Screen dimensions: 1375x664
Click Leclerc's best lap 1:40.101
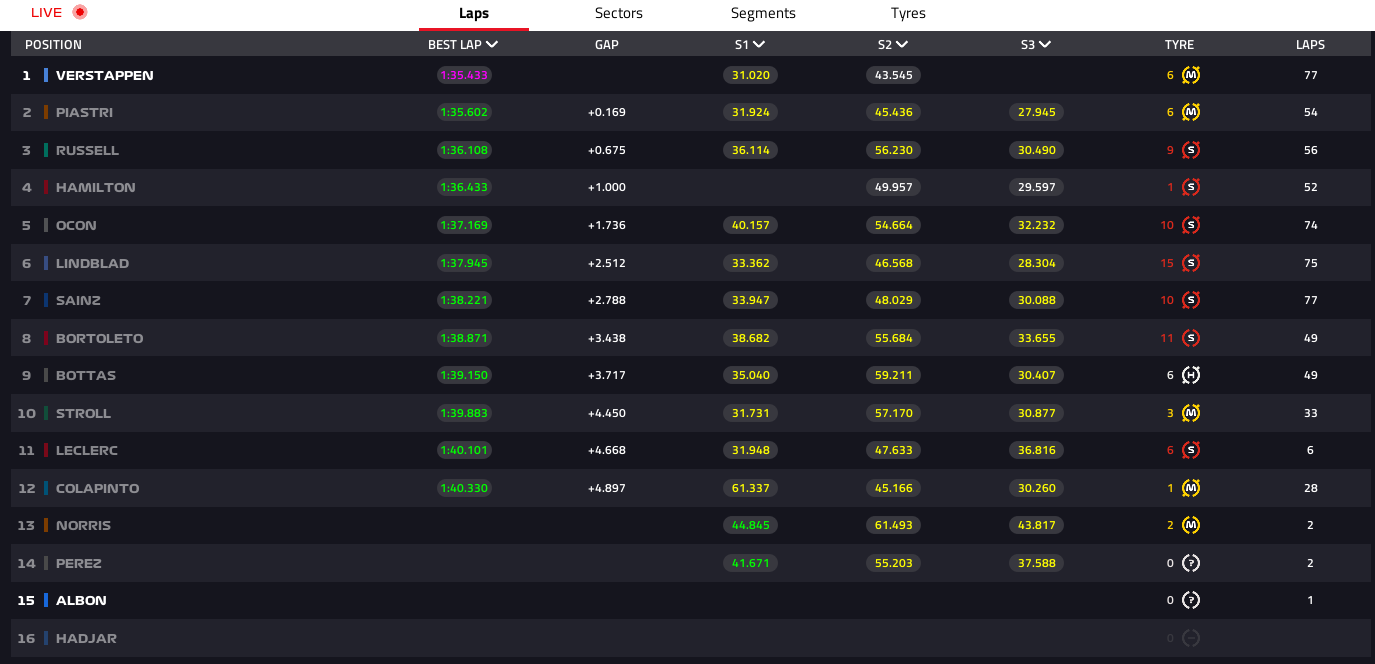click(x=464, y=450)
